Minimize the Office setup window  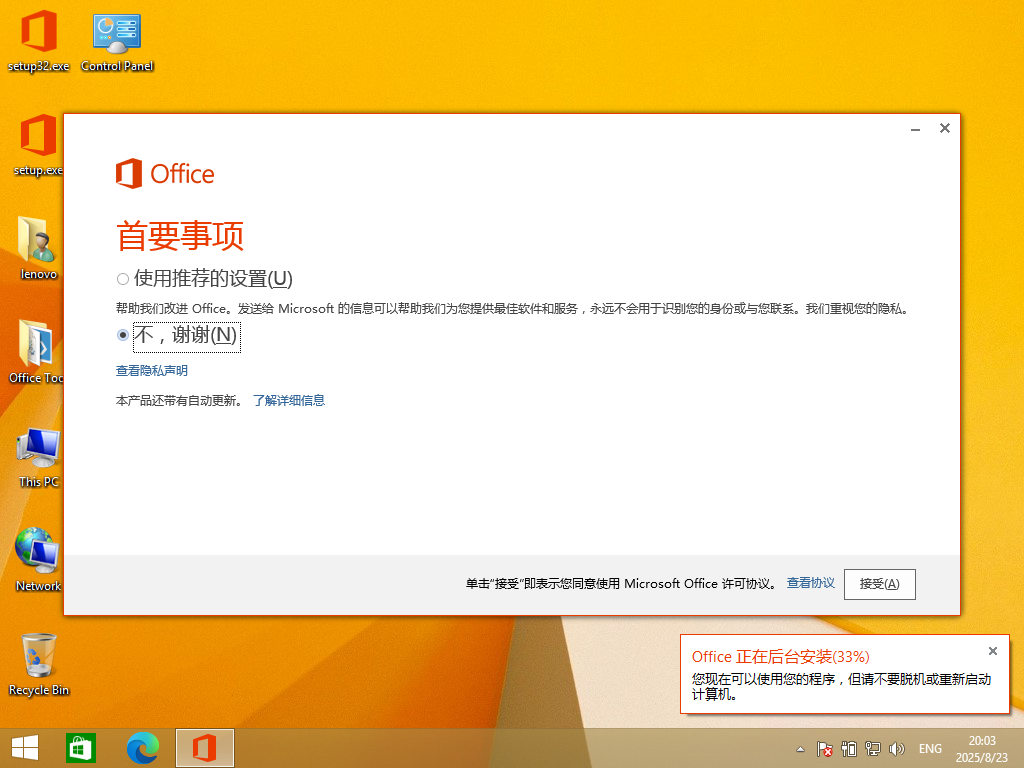tap(915, 129)
